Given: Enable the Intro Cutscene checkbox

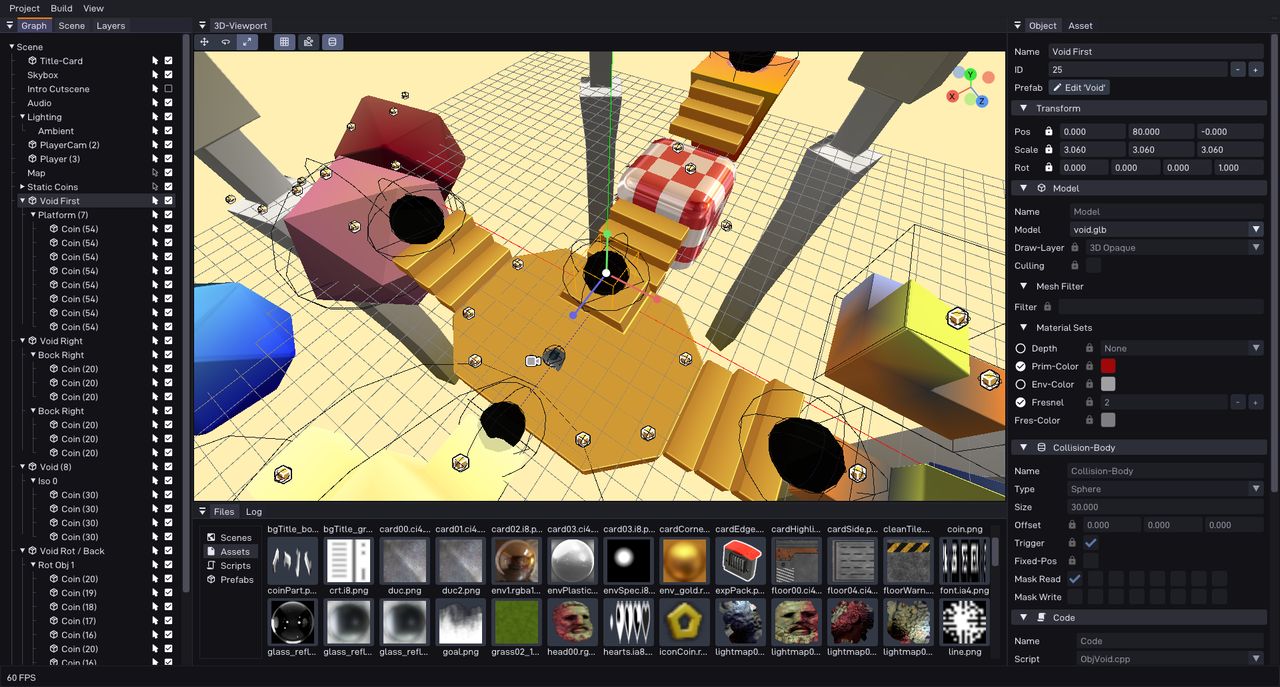Looking at the screenshot, I should click(x=168, y=89).
